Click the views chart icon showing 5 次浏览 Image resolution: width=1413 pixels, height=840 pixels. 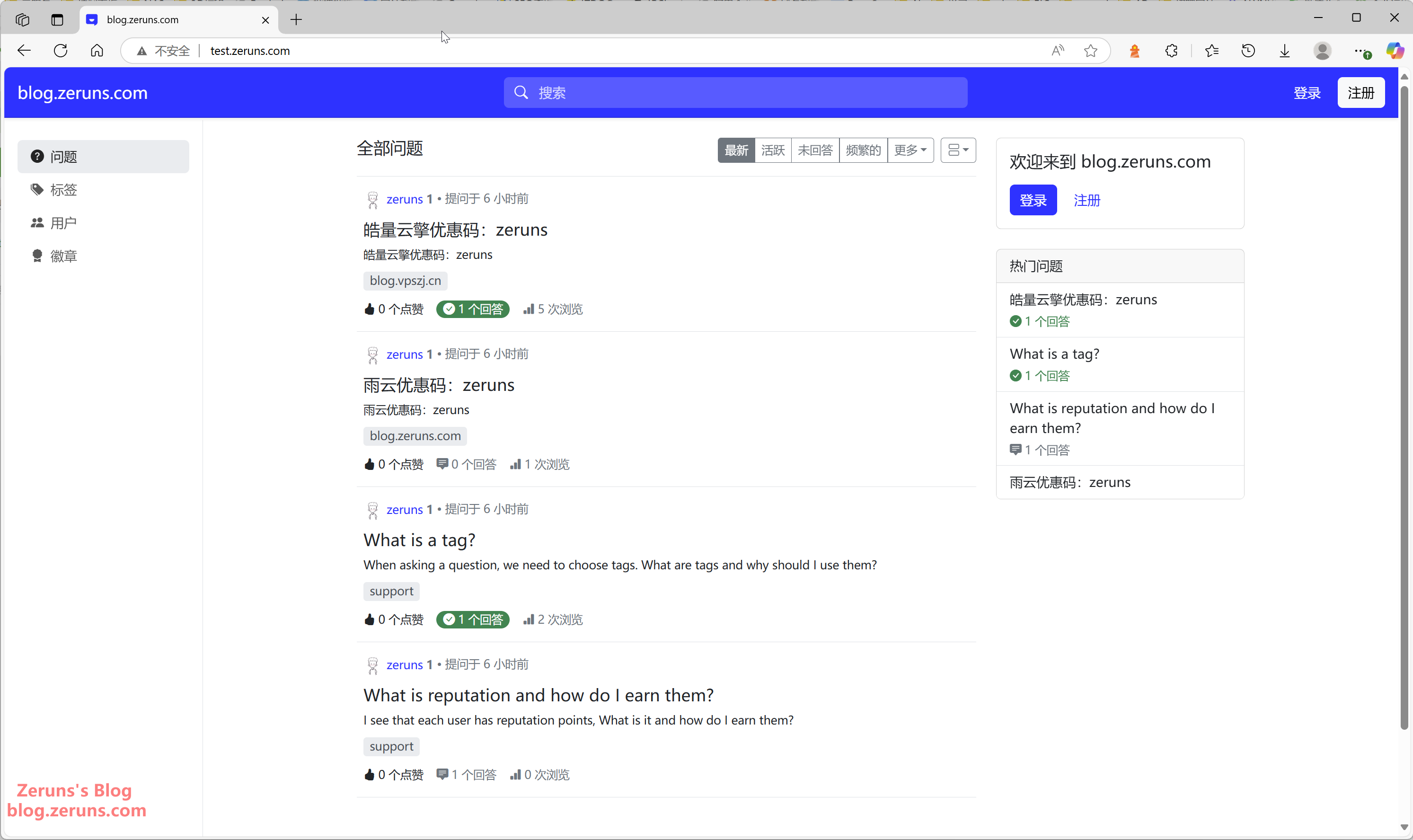[x=529, y=309]
